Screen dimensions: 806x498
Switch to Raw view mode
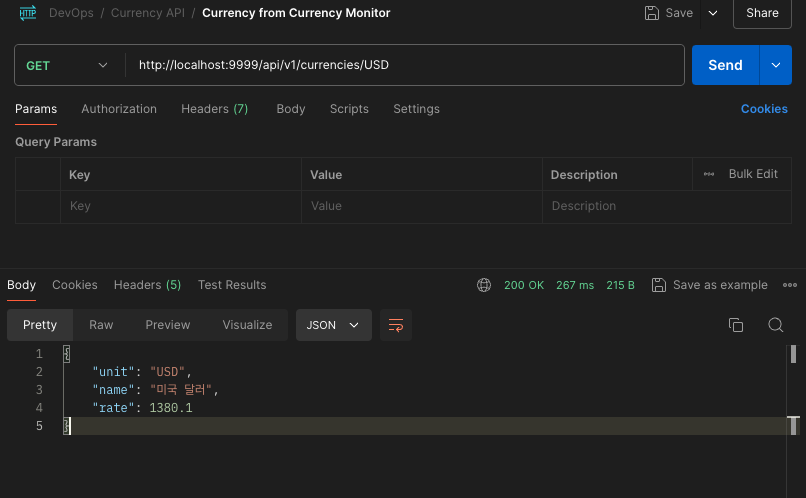tap(101, 325)
